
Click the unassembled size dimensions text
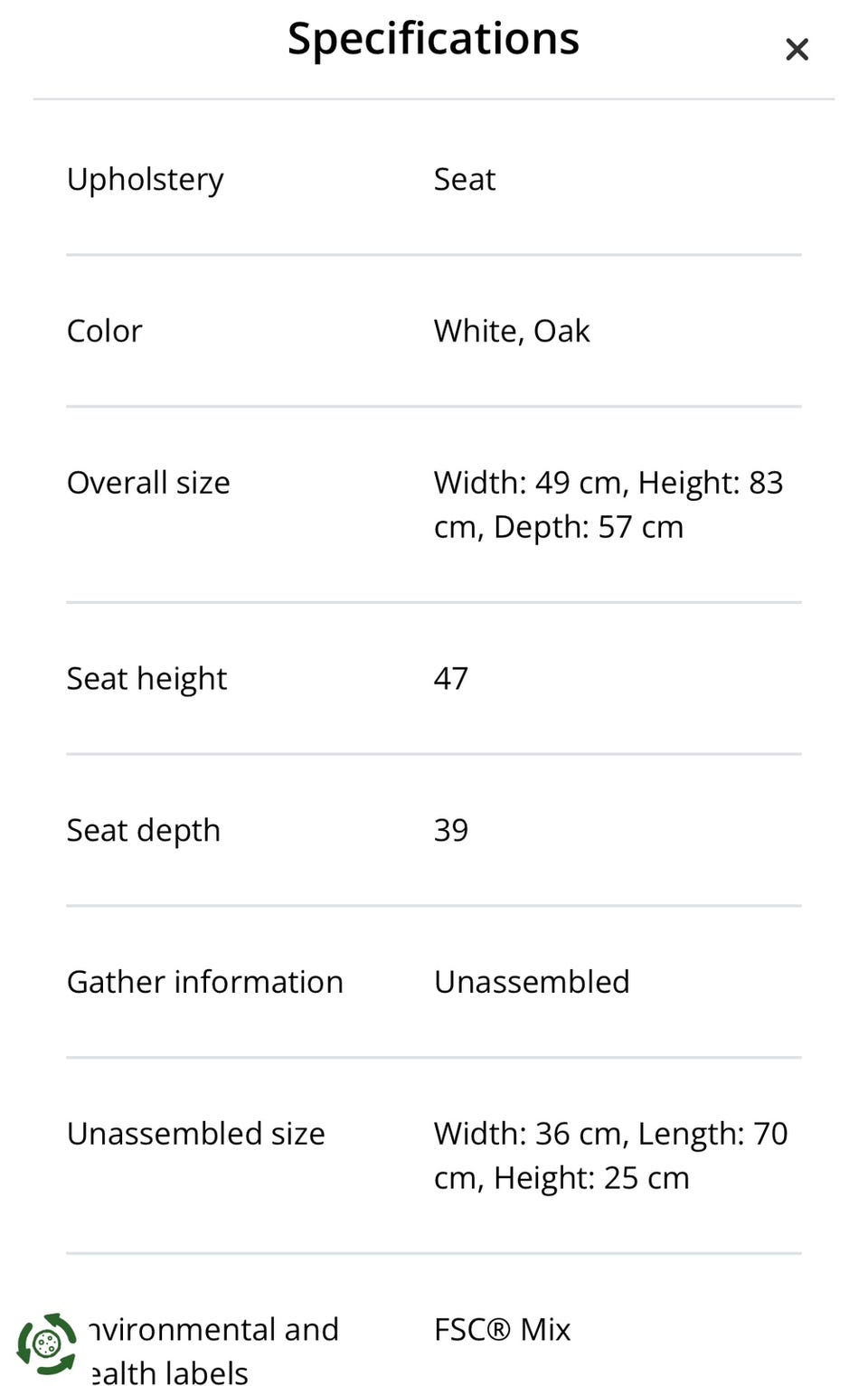610,1155
